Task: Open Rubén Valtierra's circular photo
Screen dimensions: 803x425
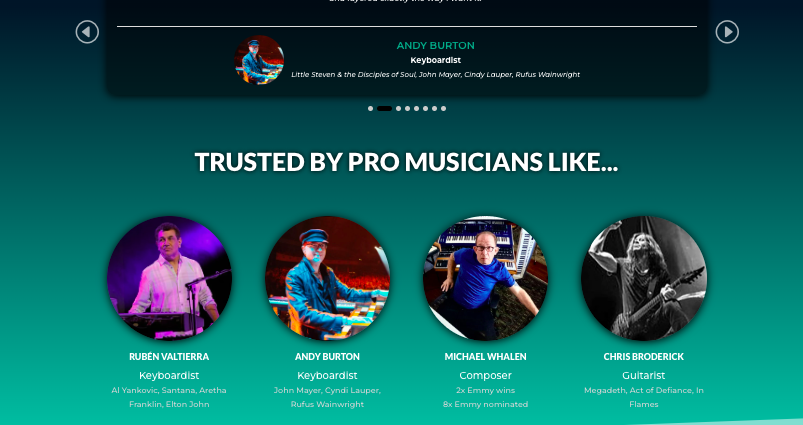Action: pos(169,278)
